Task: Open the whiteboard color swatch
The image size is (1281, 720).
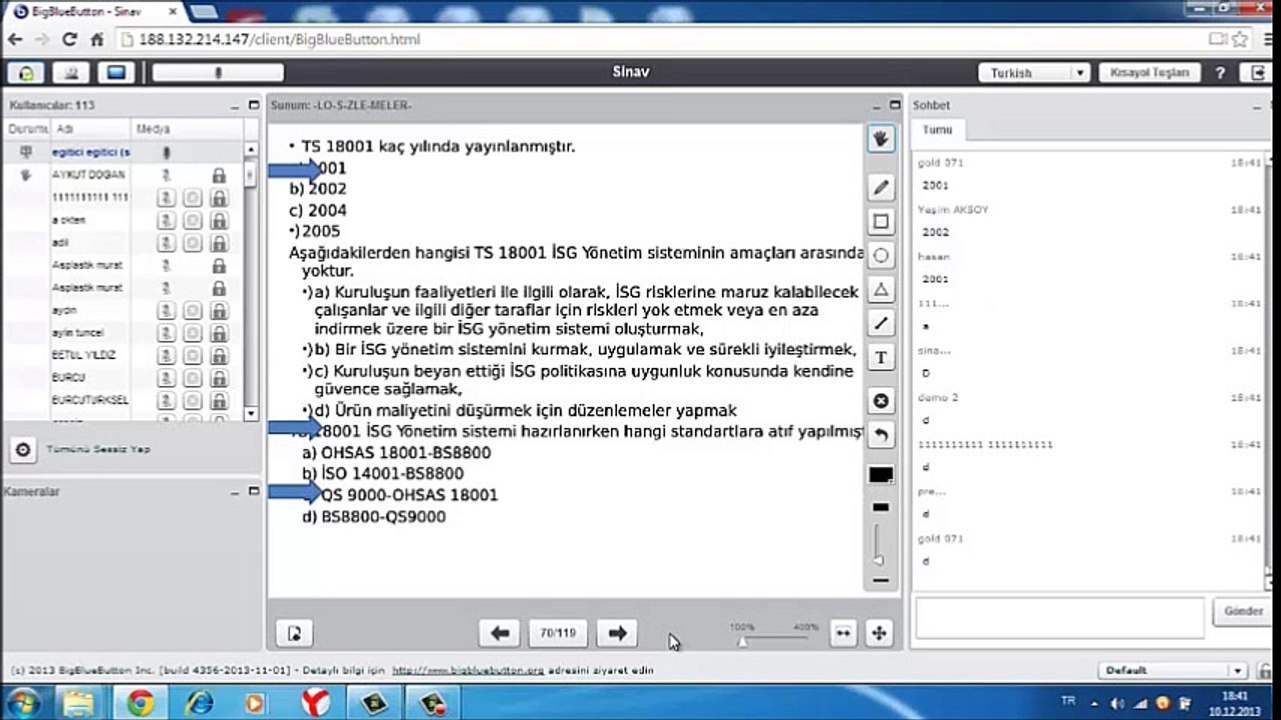Action: (880, 475)
